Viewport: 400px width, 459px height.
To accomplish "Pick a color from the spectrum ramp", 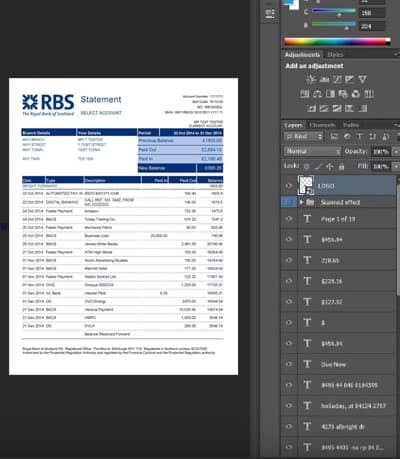I will tap(337, 42).
